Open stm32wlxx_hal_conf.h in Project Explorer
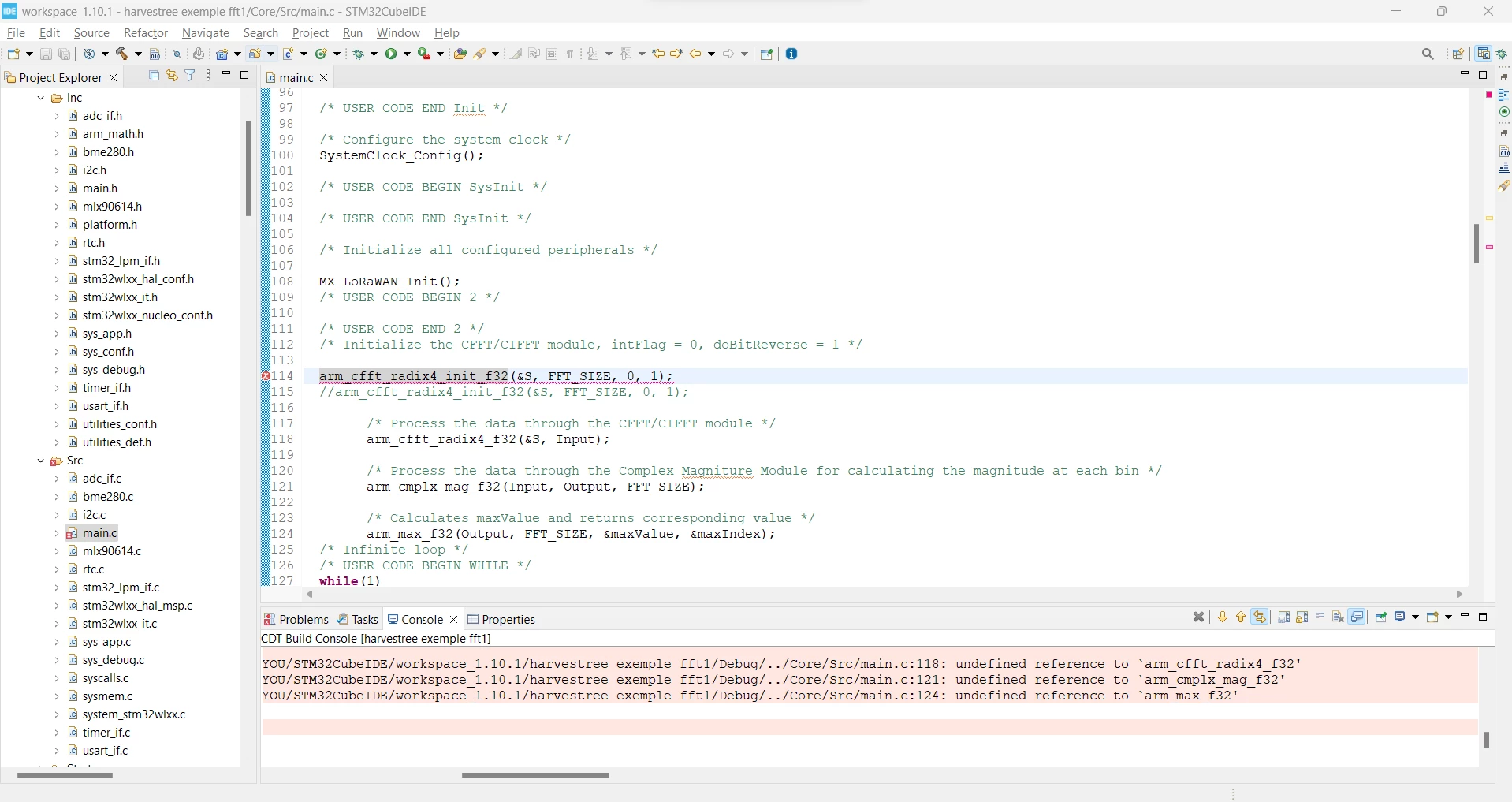1512x802 pixels. point(138,279)
